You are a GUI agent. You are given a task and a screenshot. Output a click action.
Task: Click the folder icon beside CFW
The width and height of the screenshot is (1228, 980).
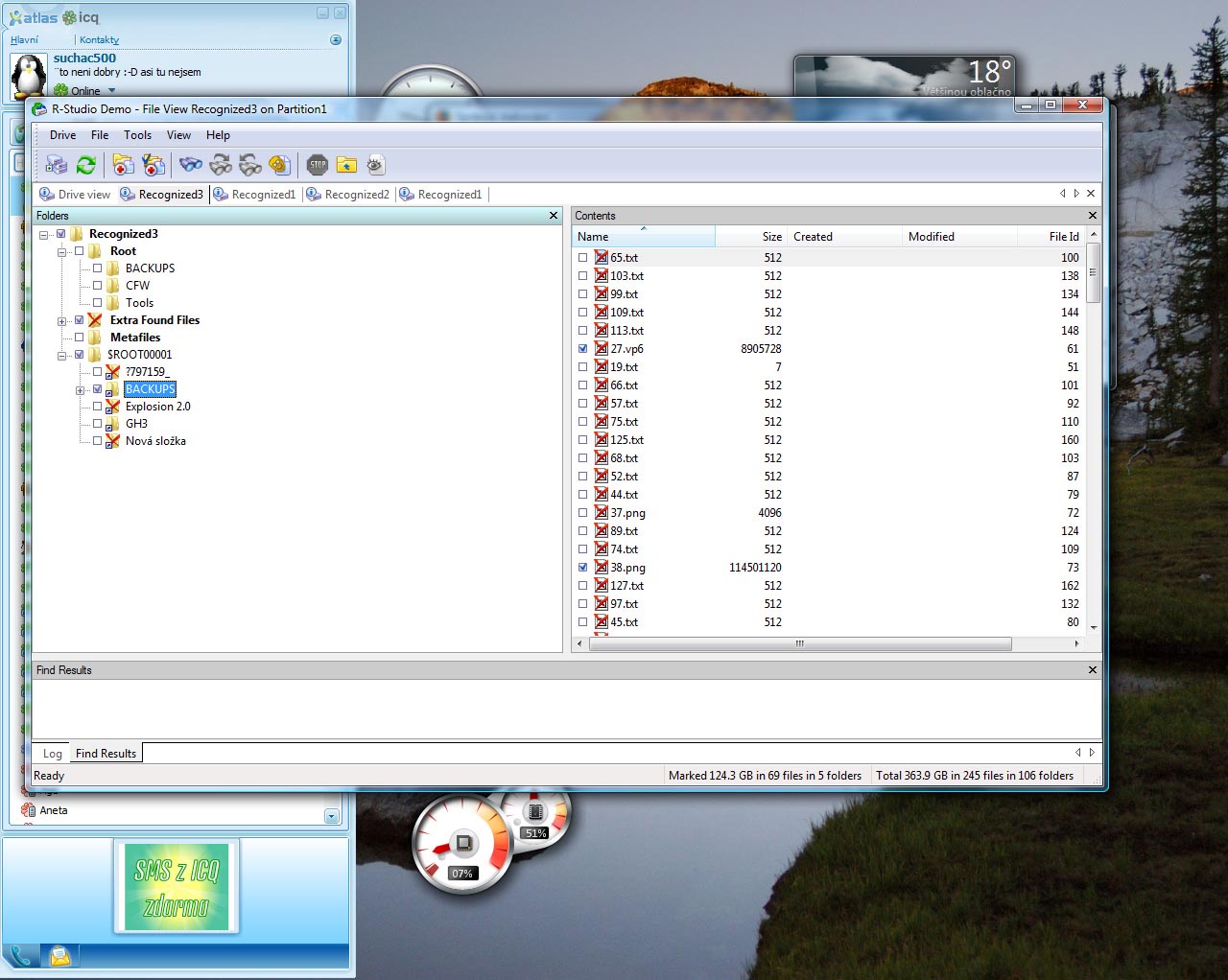click(112, 286)
